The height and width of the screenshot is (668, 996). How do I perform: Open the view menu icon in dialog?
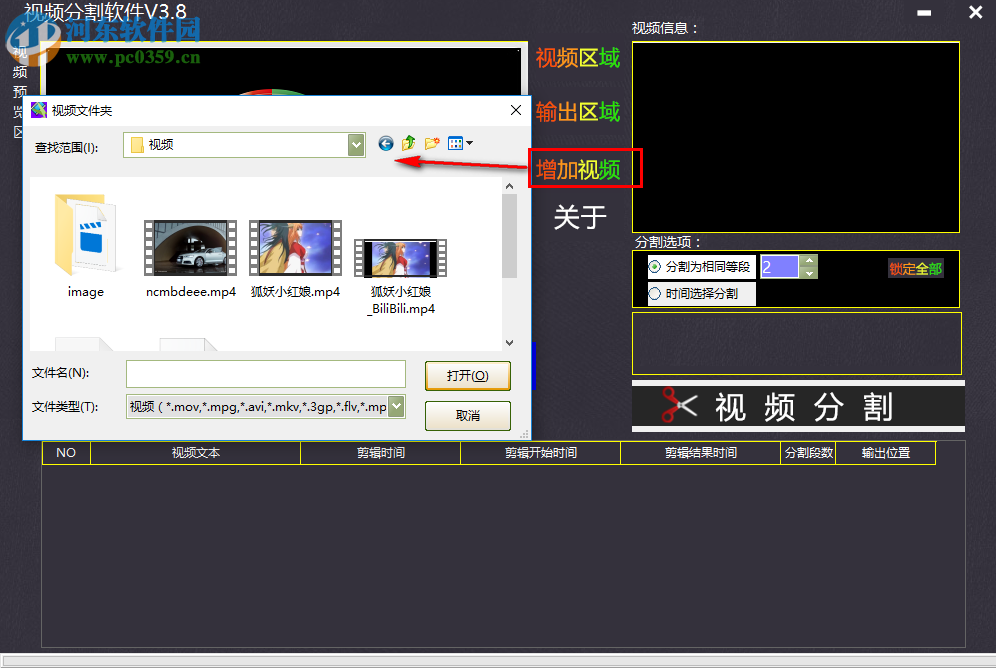[460, 144]
